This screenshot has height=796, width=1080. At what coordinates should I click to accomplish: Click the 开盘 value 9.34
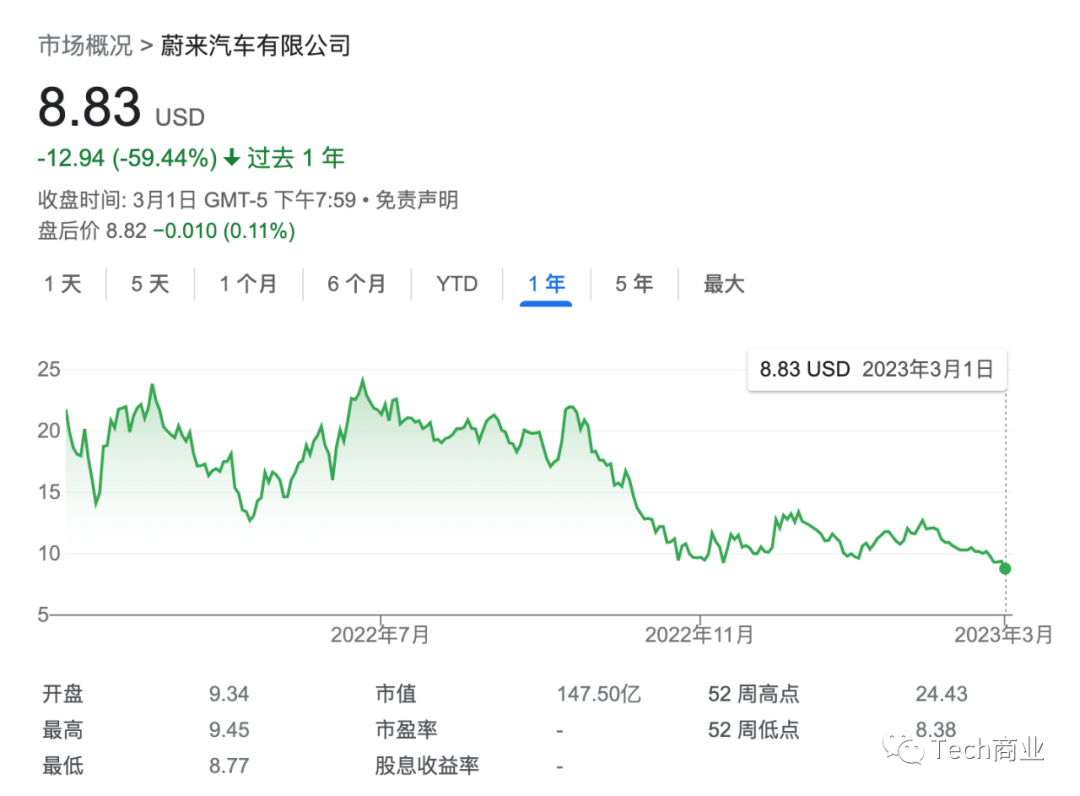[x=229, y=694]
